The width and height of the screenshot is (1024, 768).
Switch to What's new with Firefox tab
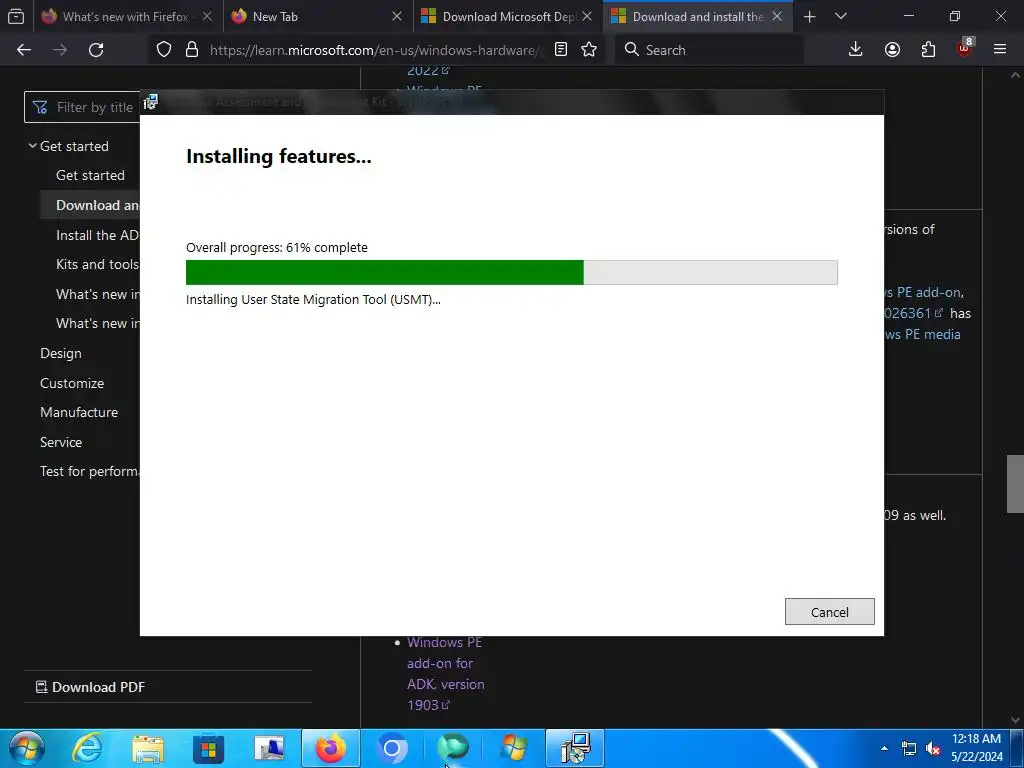point(126,16)
